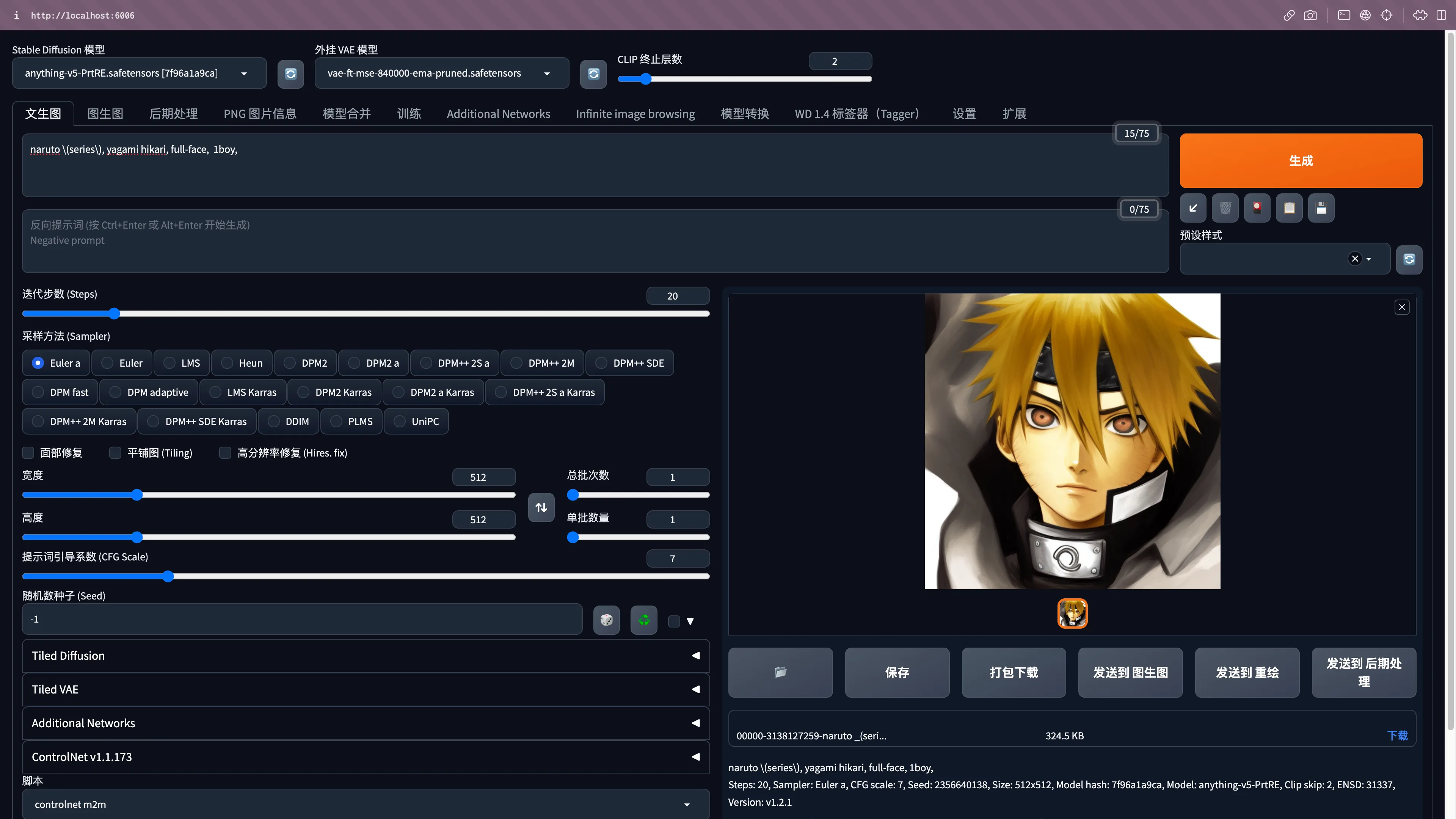Viewport: 1456px width, 819px height.
Task: Click the crosshair target icon in top bar
Action: click(1386, 15)
